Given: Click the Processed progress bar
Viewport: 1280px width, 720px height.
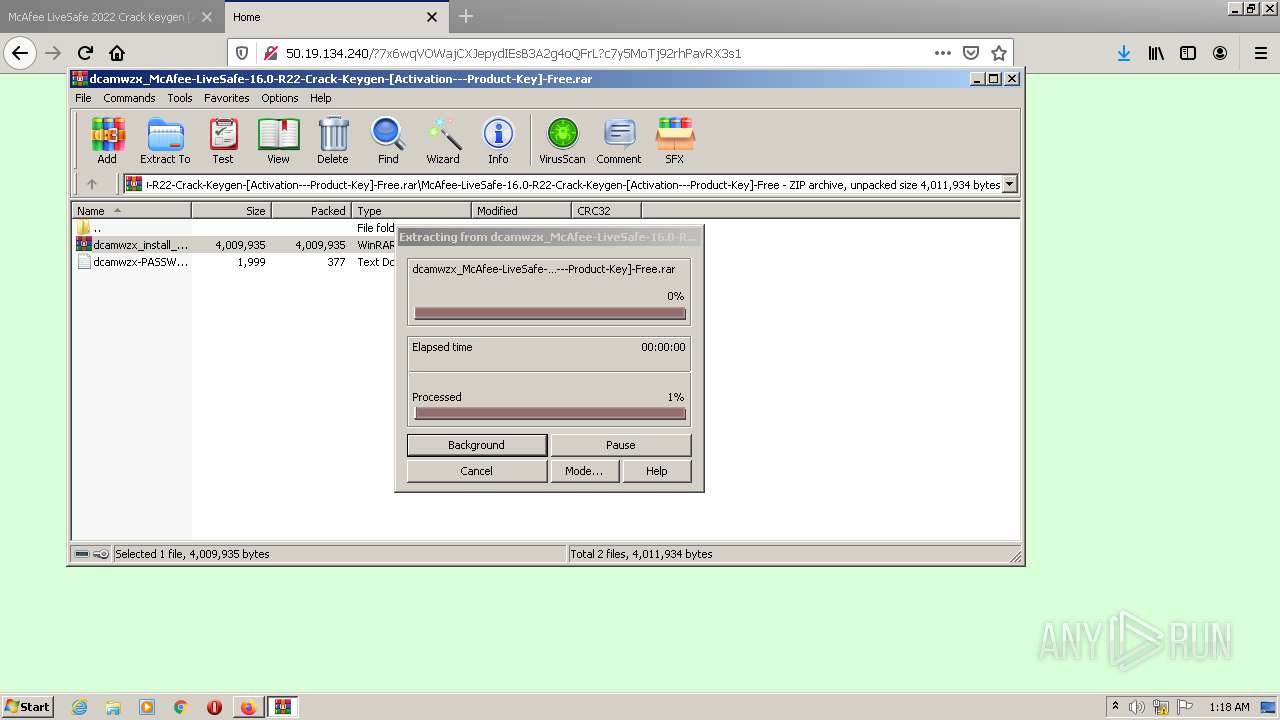Looking at the screenshot, I should (x=550, y=413).
